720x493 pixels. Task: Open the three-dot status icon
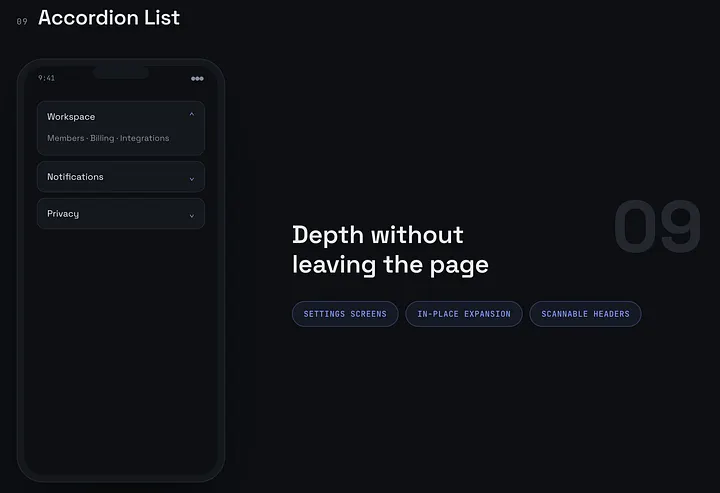click(197, 78)
